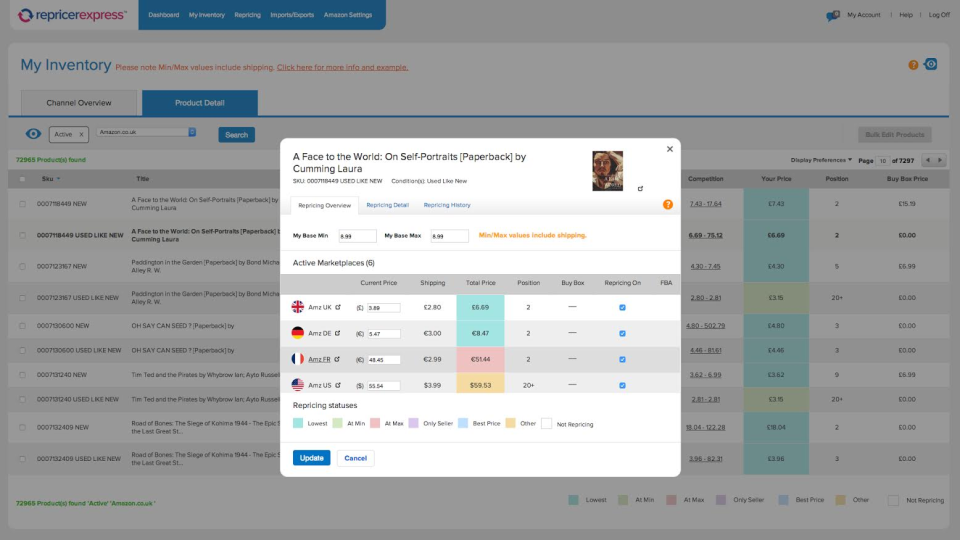
Task: Open external link icon below book cover
Action: click(x=640, y=188)
